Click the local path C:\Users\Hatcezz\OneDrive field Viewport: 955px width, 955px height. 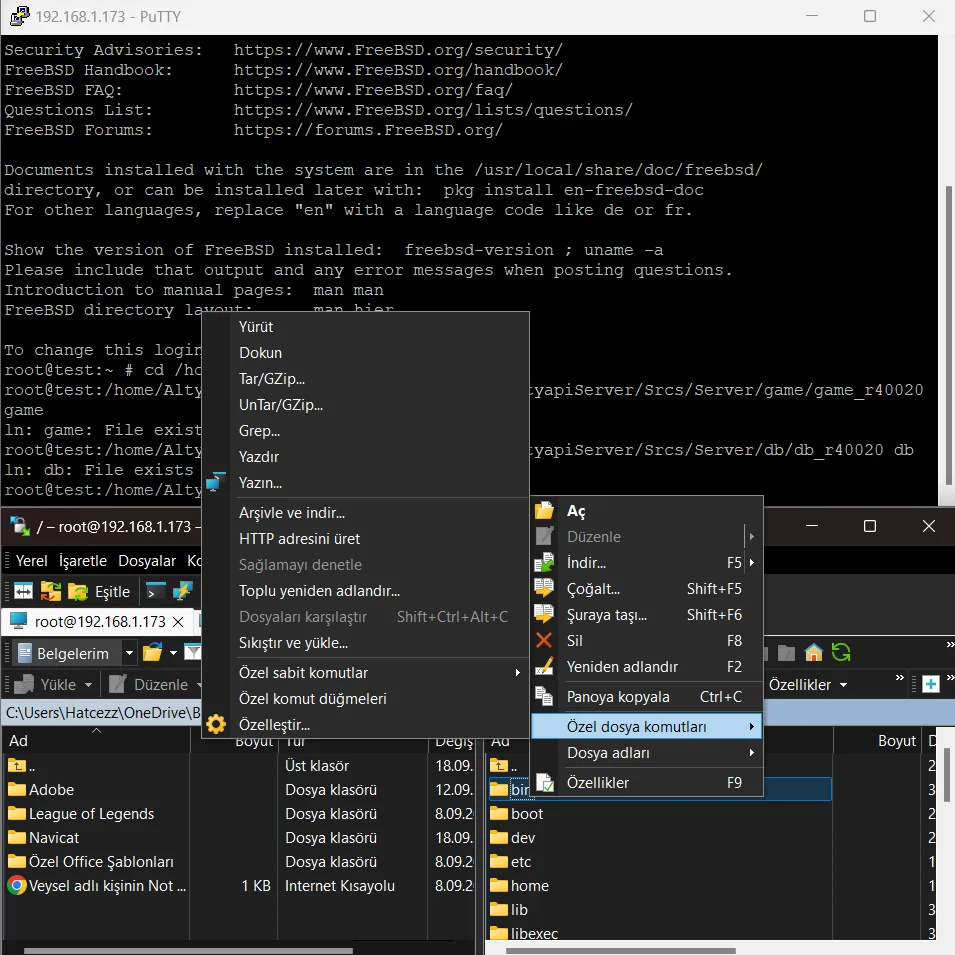pyautogui.click(x=102, y=713)
